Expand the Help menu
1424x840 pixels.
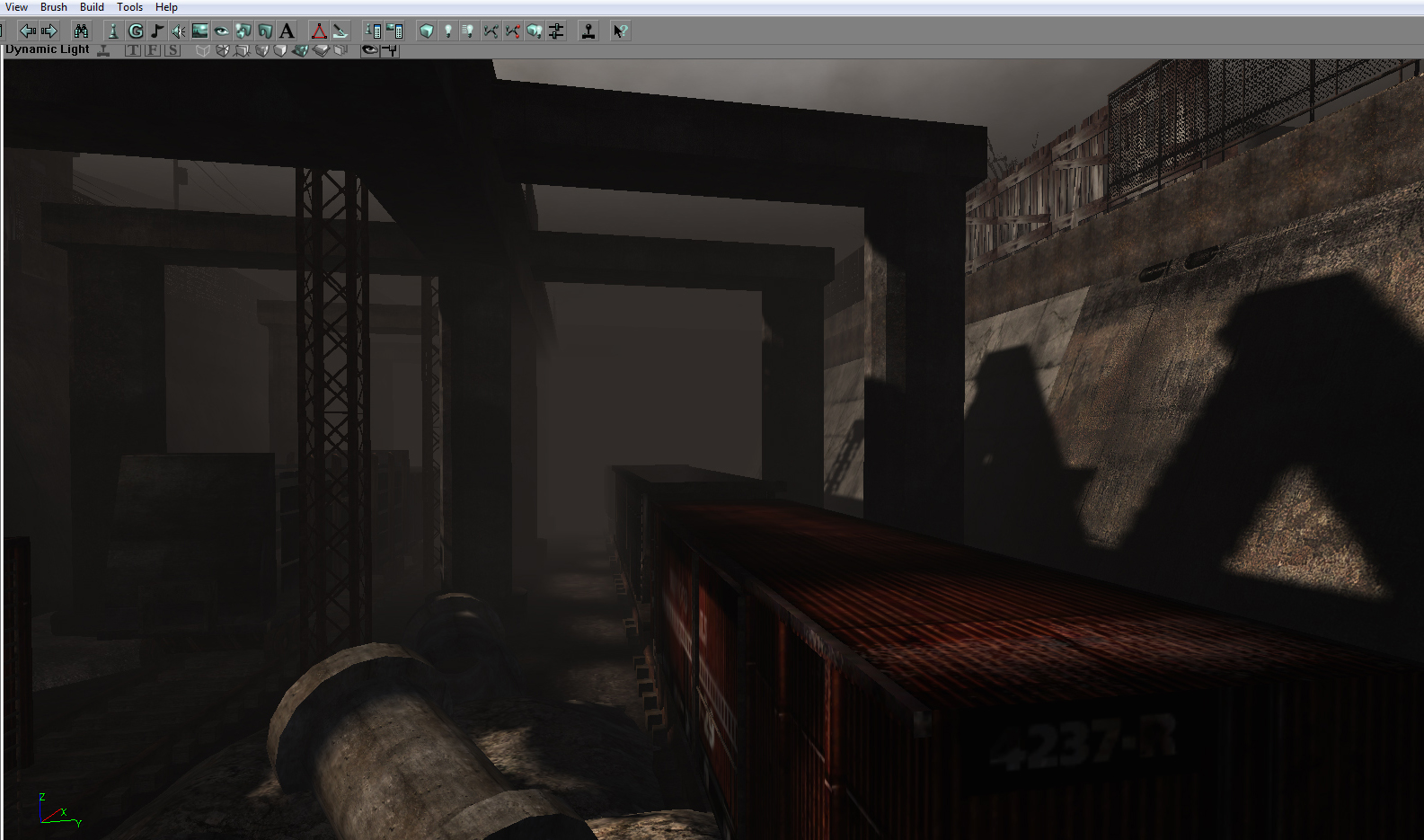pos(166,7)
